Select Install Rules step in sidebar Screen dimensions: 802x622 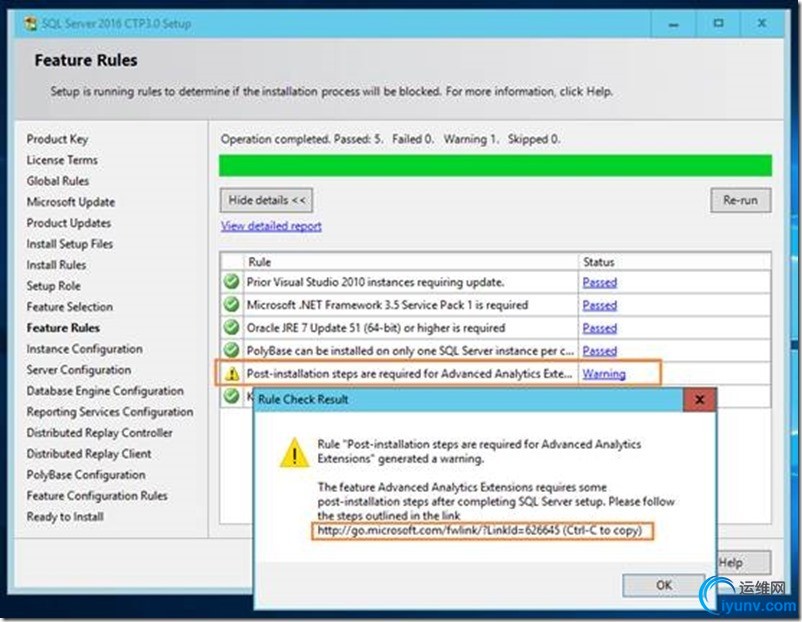click(56, 265)
